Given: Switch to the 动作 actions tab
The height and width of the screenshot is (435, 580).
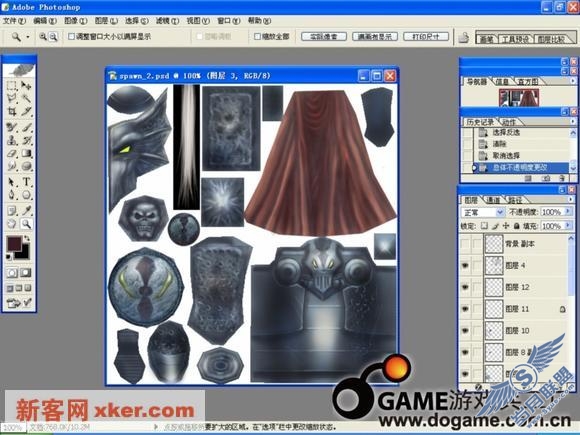Looking at the screenshot, I should pyautogui.click(x=509, y=122).
